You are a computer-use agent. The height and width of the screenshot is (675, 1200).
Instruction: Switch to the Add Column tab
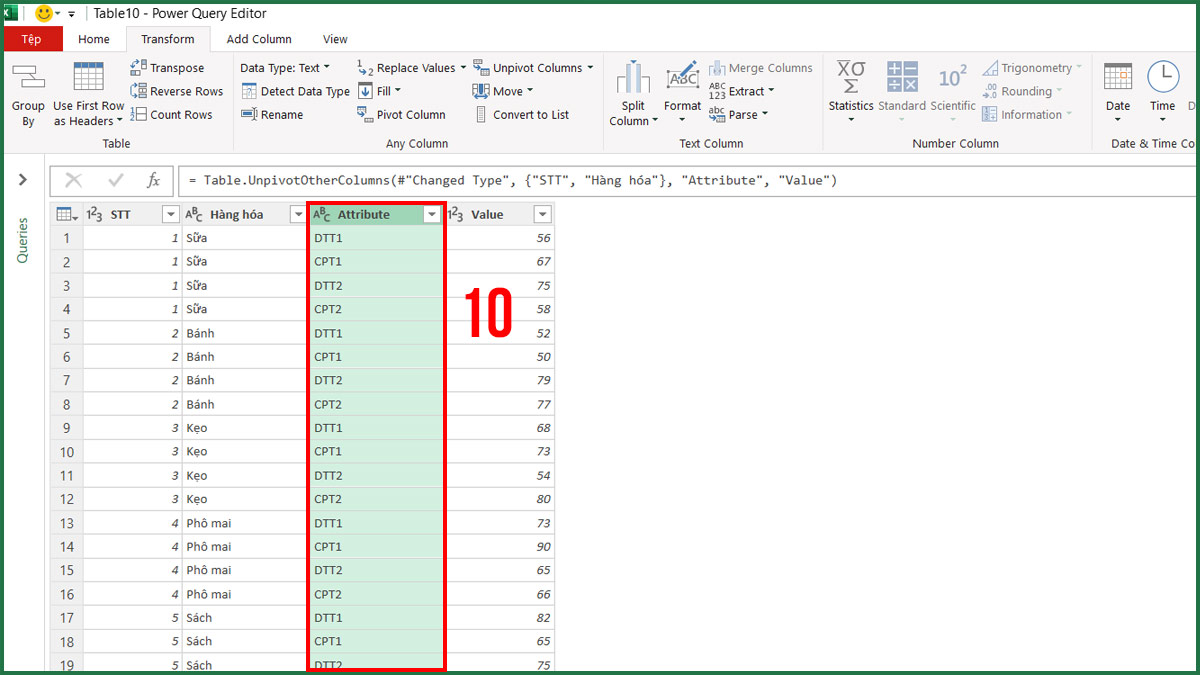(x=258, y=39)
